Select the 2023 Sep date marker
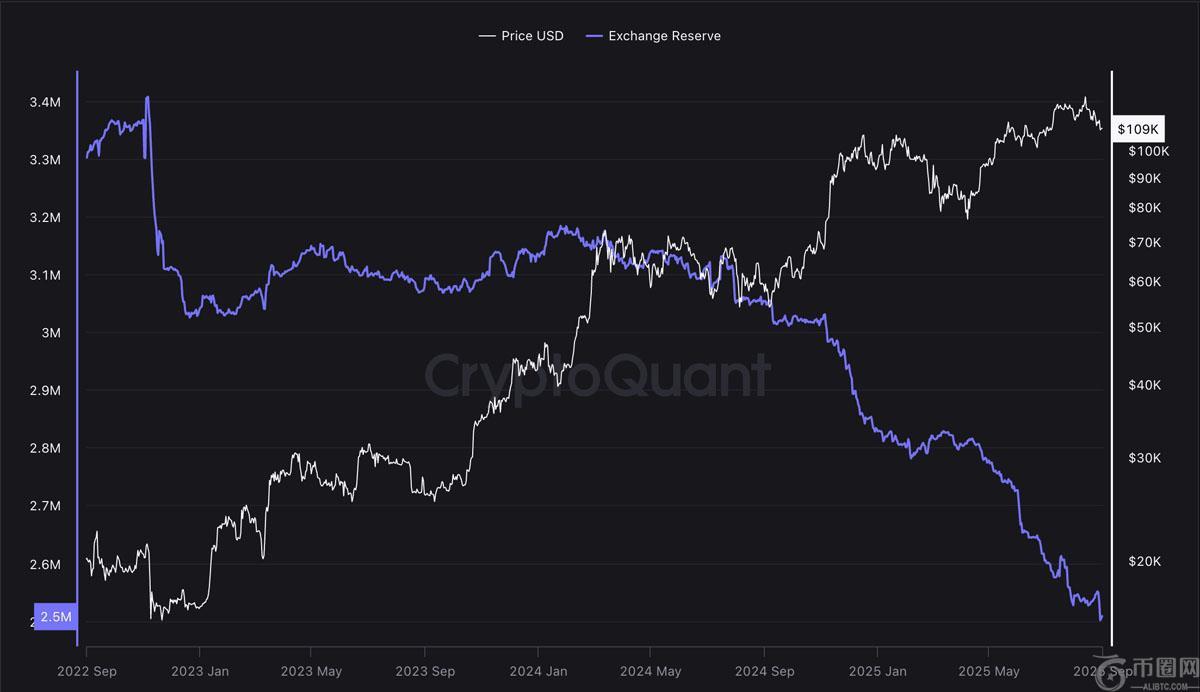 click(x=425, y=672)
